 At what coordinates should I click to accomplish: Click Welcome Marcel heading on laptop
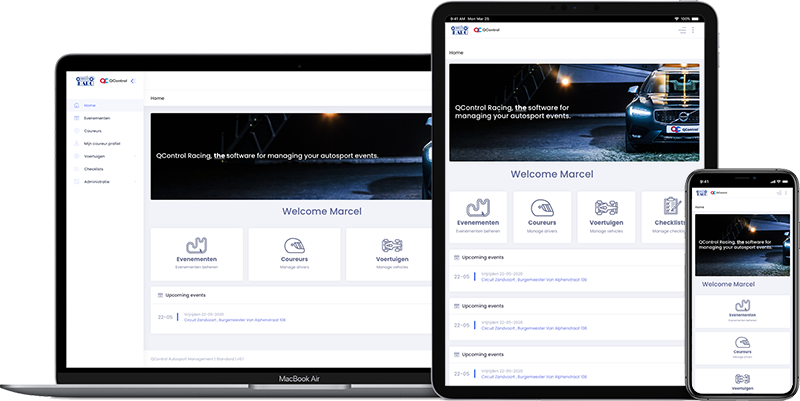(321, 211)
